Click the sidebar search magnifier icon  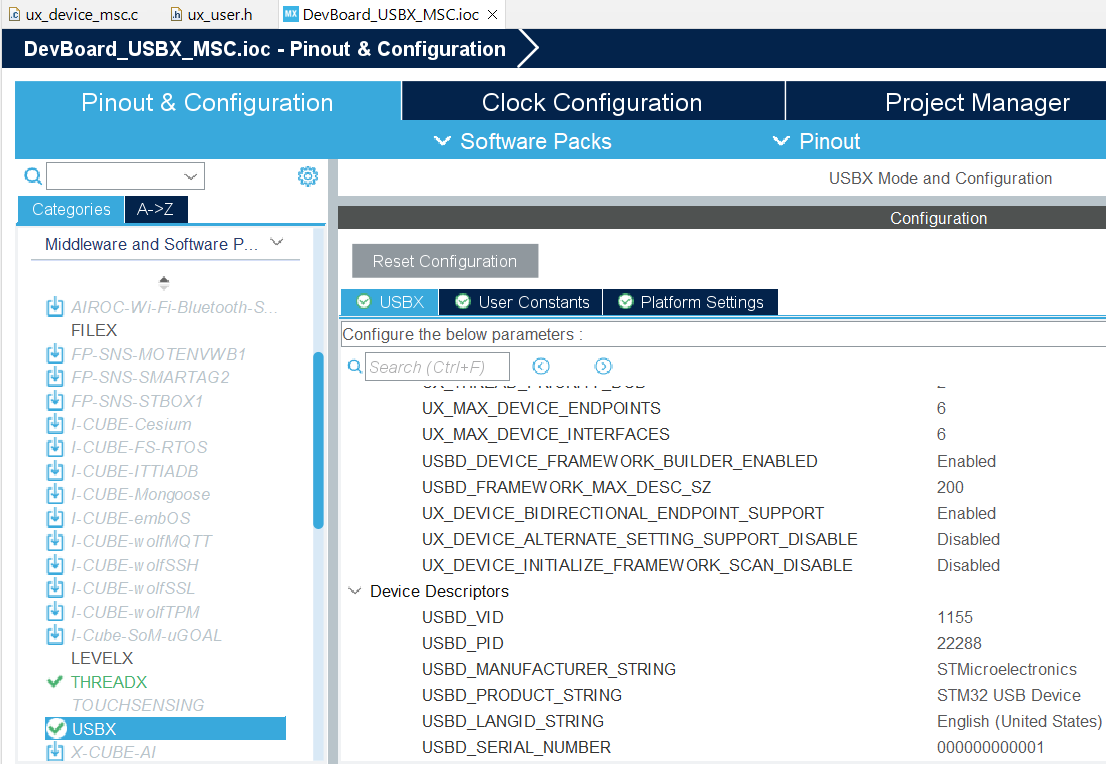coord(33,176)
